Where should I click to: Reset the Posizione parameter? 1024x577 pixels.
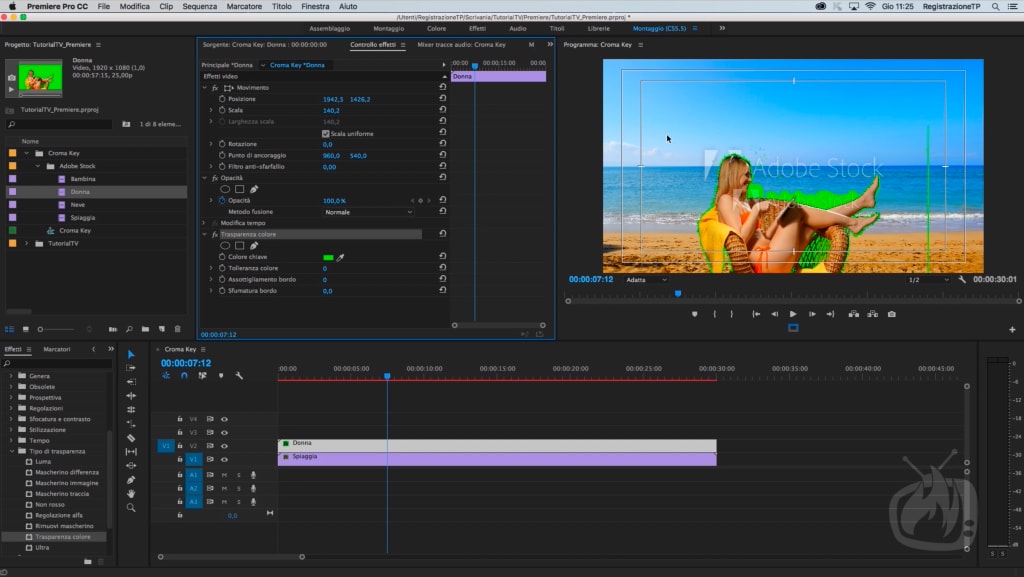click(442, 99)
